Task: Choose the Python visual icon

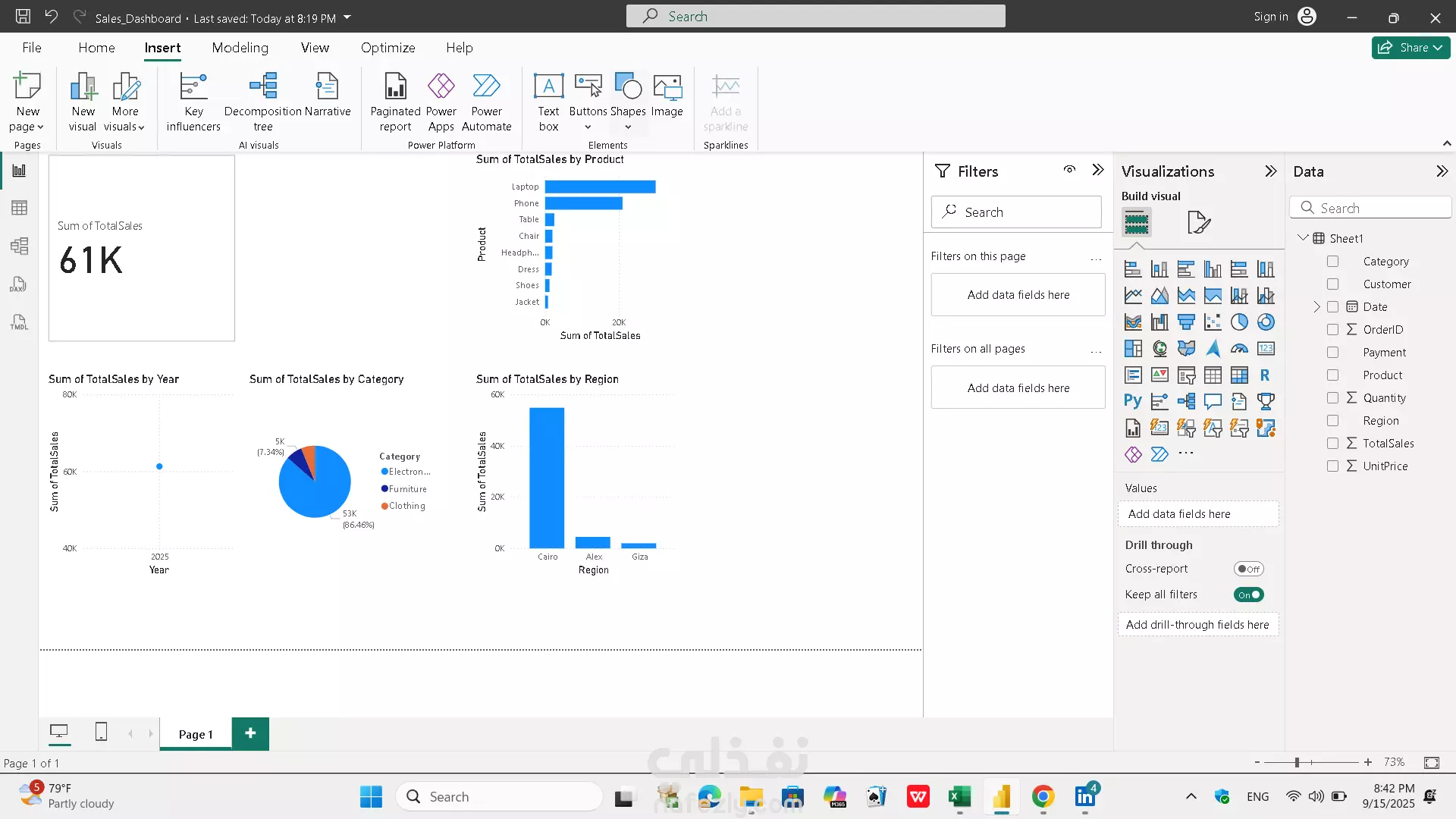Action: pyautogui.click(x=1133, y=401)
